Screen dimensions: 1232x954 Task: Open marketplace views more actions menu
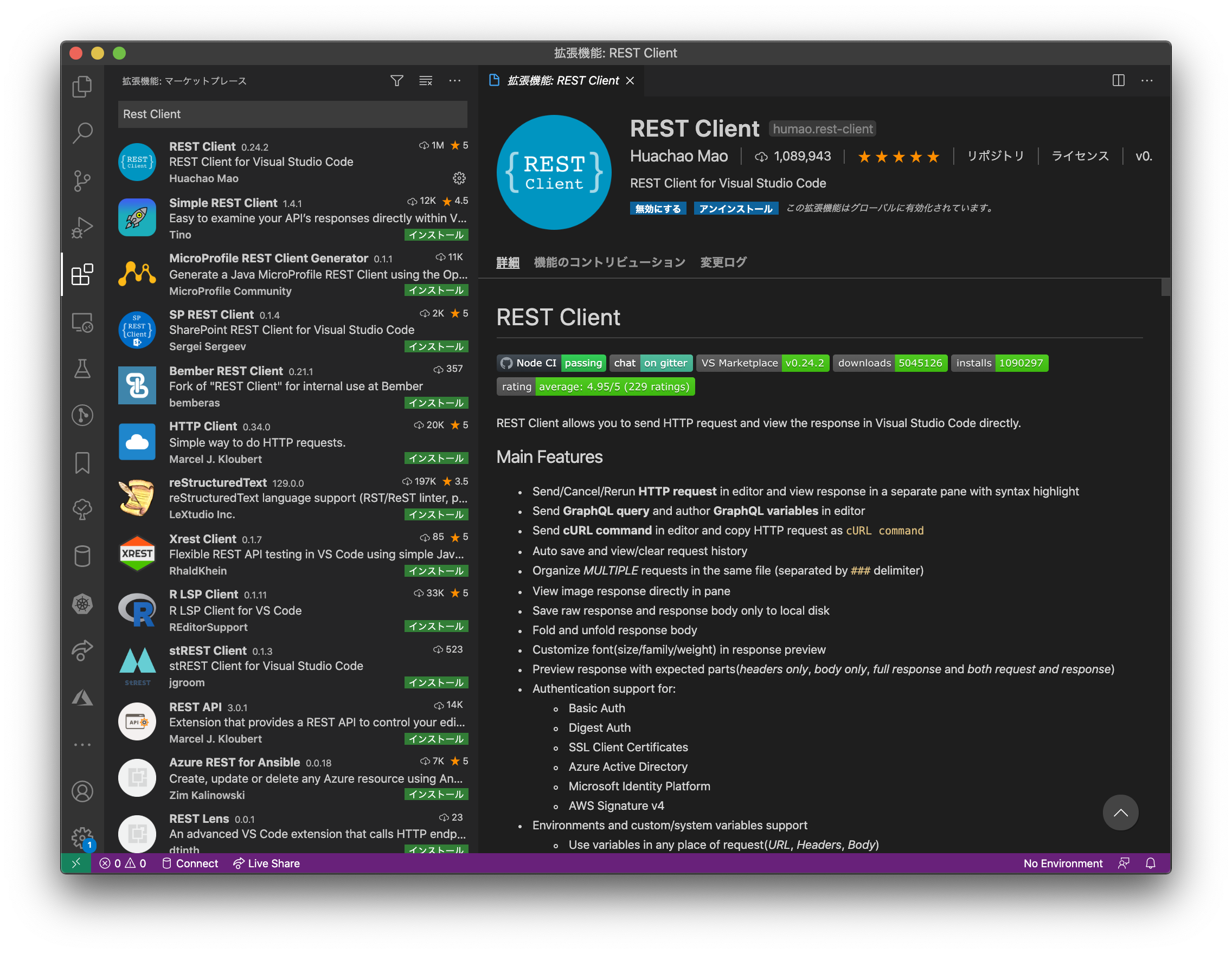coord(454,81)
